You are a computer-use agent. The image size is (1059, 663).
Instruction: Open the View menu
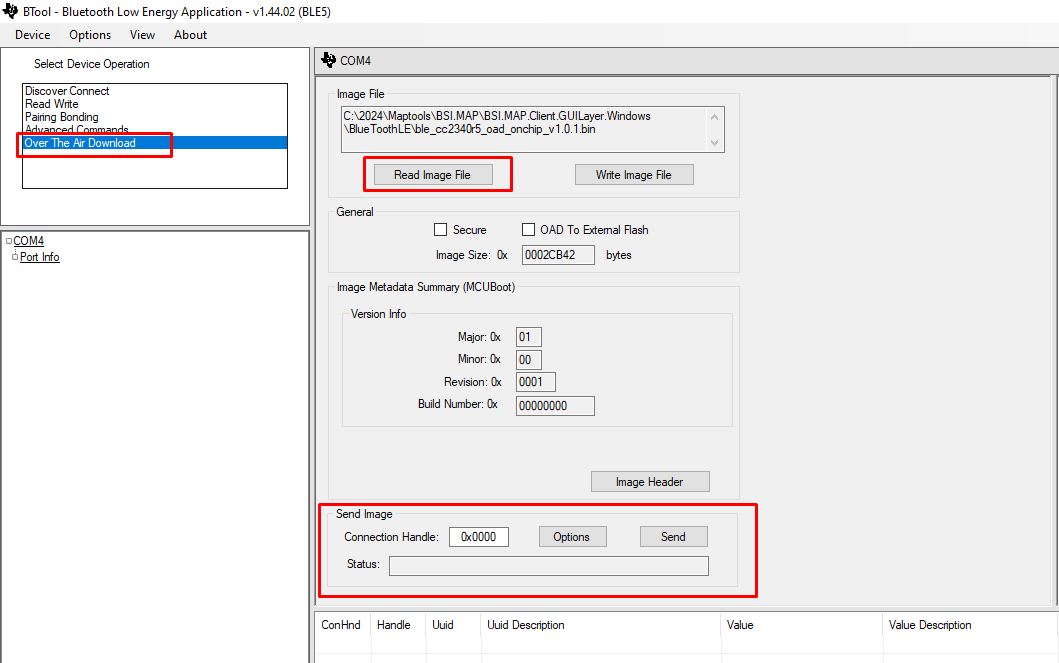pyautogui.click(x=143, y=35)
